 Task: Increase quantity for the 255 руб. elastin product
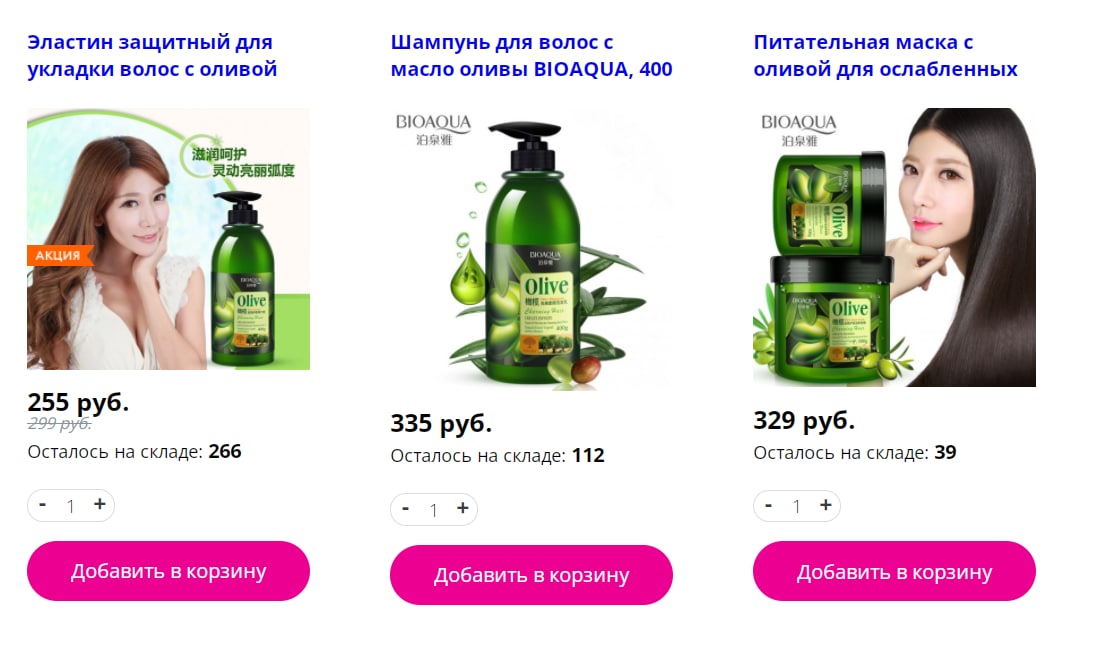pos(99,505)
